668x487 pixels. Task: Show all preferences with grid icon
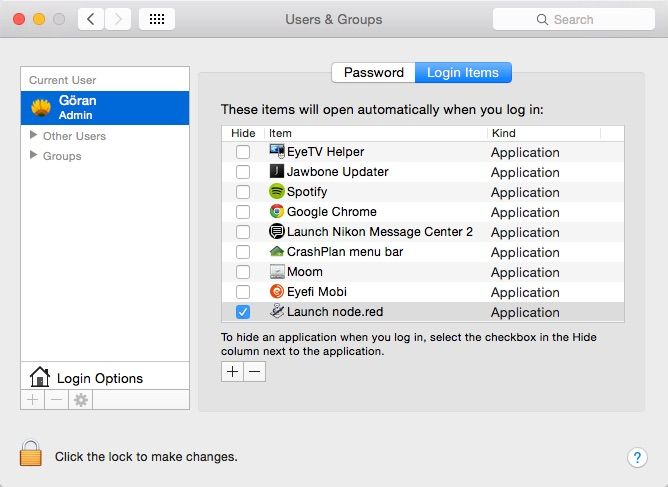pyautogui.click(x=157, y=19)
